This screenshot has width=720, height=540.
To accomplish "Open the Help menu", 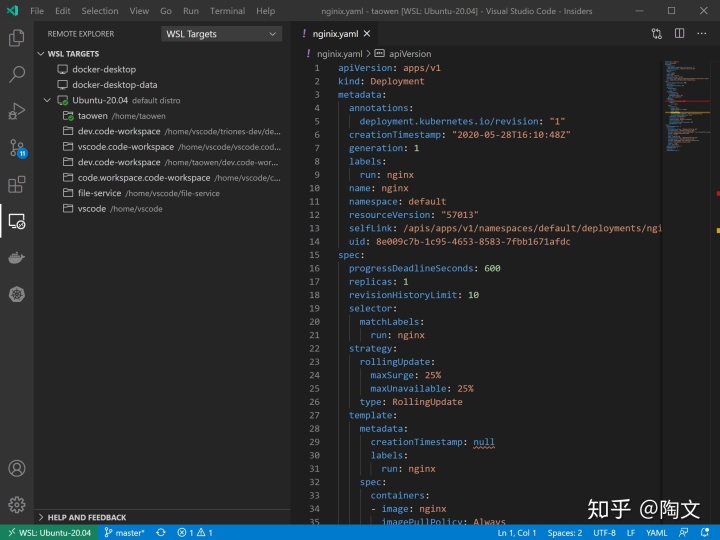I will (x=265, y=11).
